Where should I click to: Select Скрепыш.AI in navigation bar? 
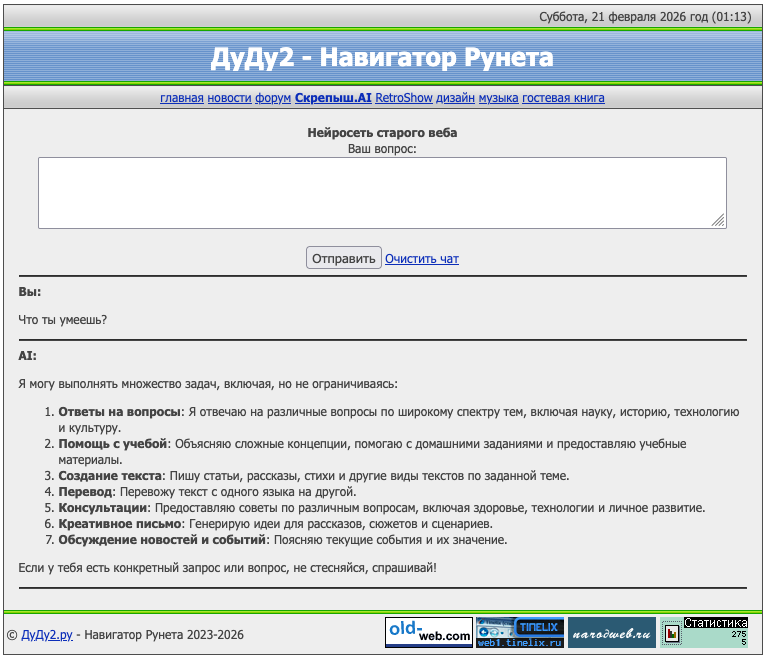point(333,98)
